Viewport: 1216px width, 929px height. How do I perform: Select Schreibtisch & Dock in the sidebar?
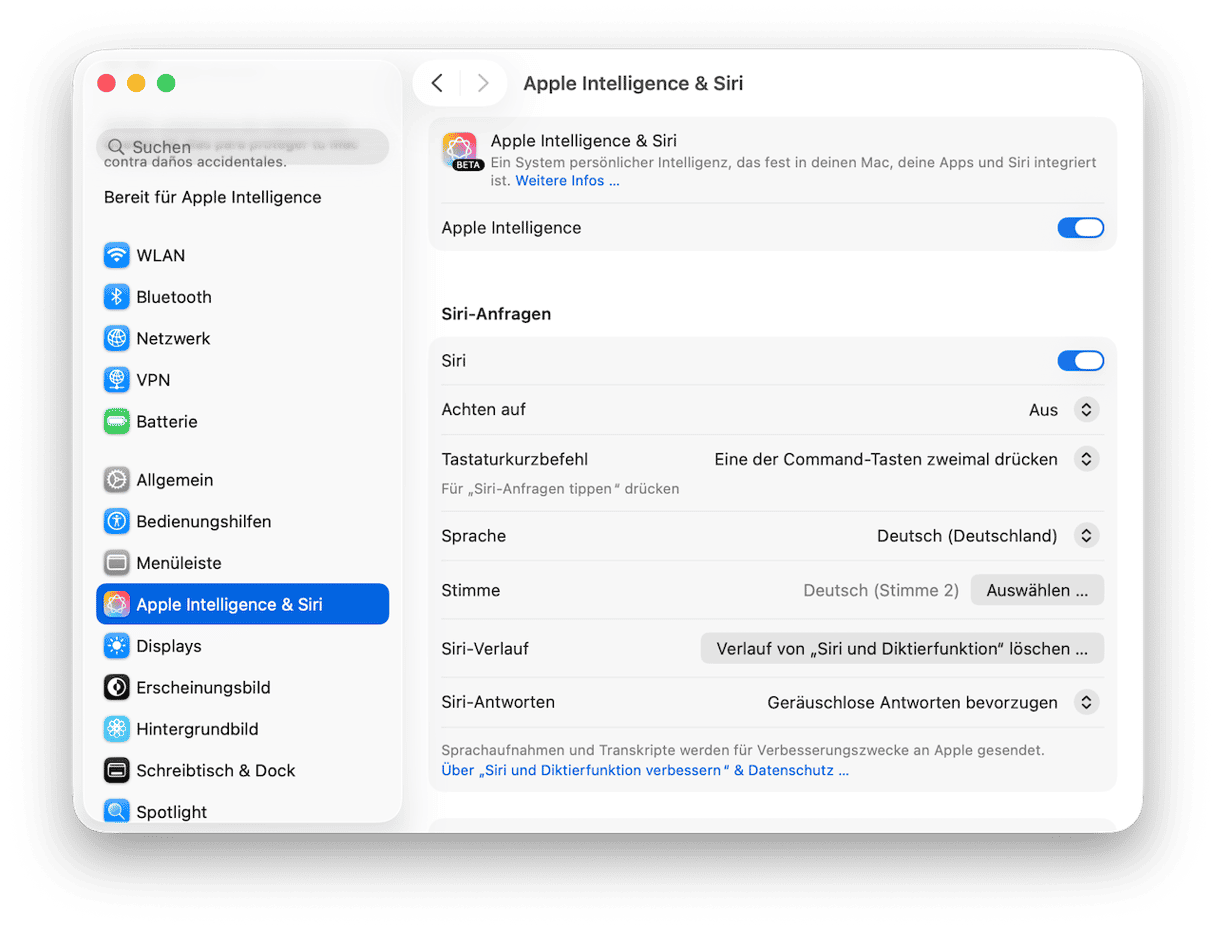point(117,770)
